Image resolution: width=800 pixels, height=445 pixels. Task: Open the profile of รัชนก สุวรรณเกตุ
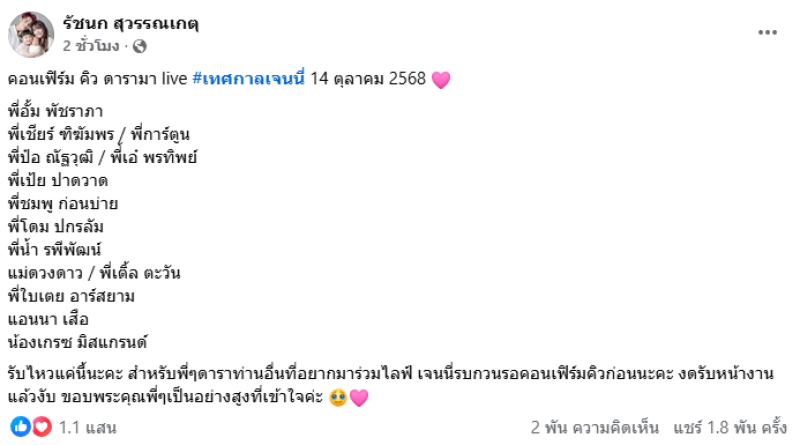[x=131, y=23]
